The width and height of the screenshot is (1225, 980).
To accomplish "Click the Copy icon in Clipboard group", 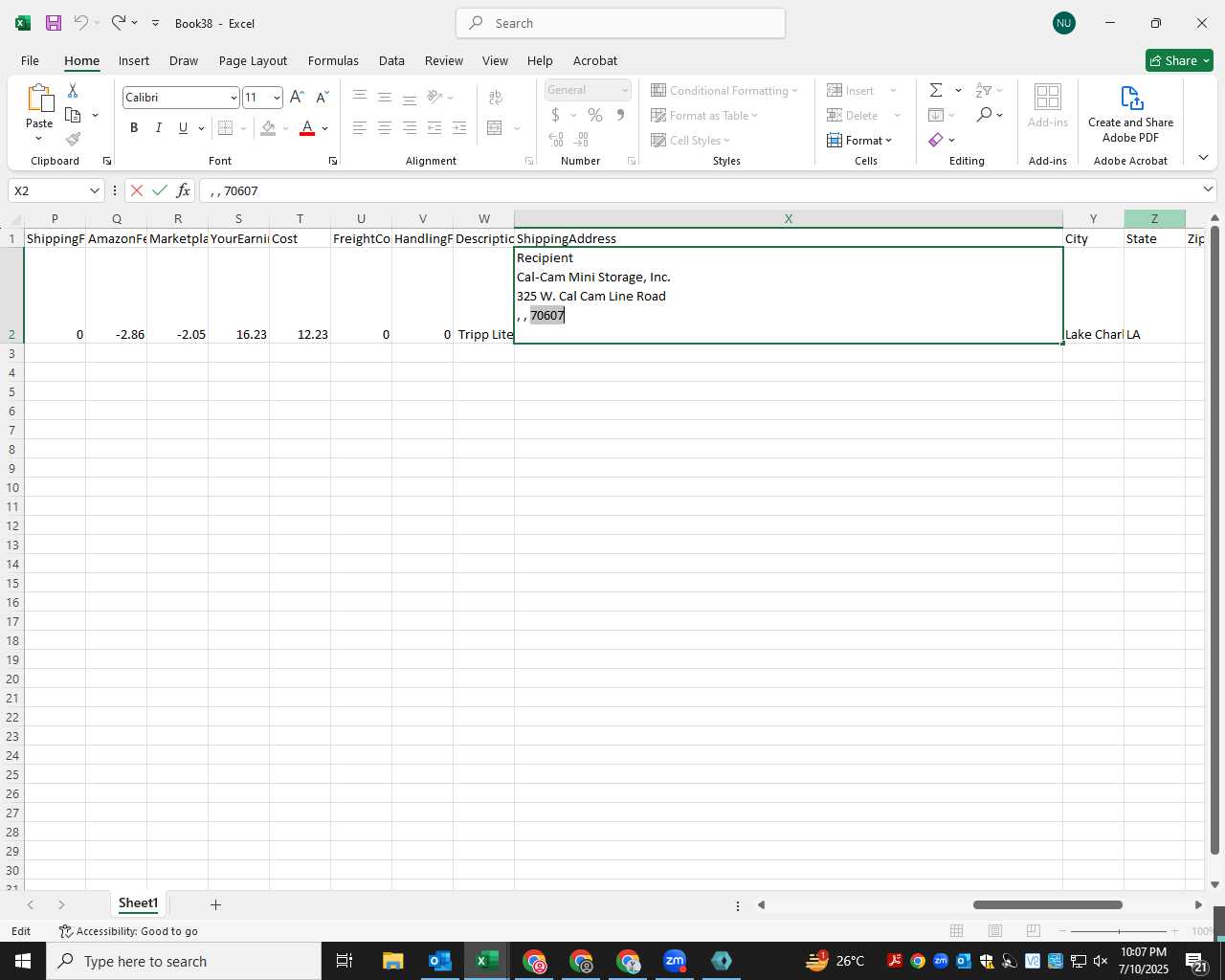I will pyautogui.click(x=73, y=115).
